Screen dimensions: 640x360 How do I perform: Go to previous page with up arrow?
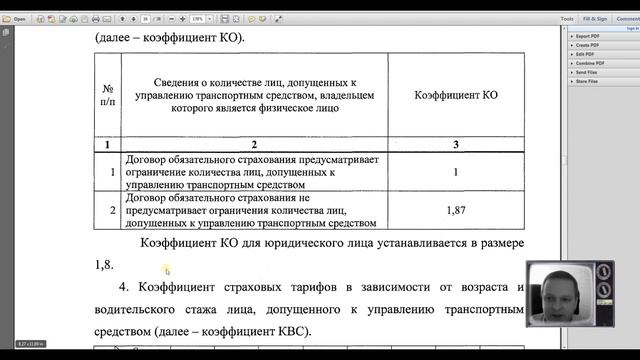coord(122,19)
